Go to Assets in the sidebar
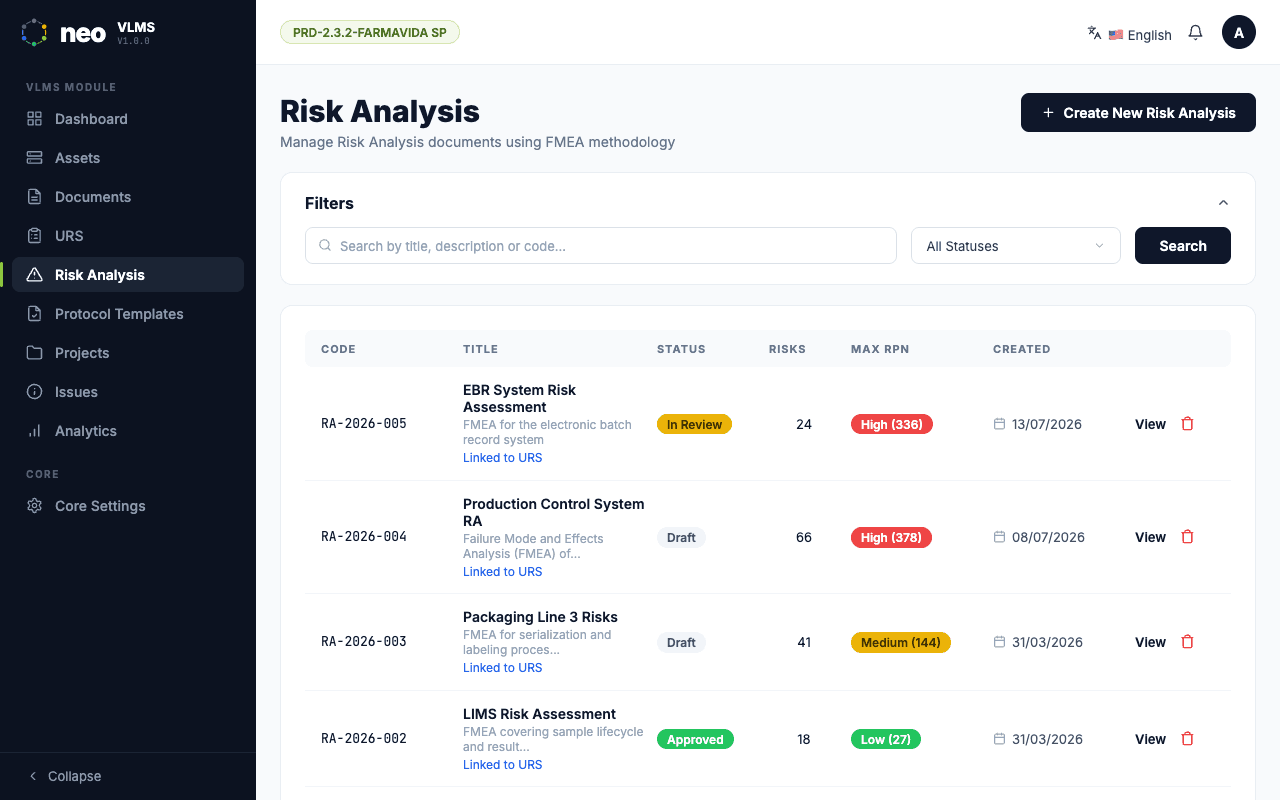The width and height of the screenshot is (1280, 800). 128,158
